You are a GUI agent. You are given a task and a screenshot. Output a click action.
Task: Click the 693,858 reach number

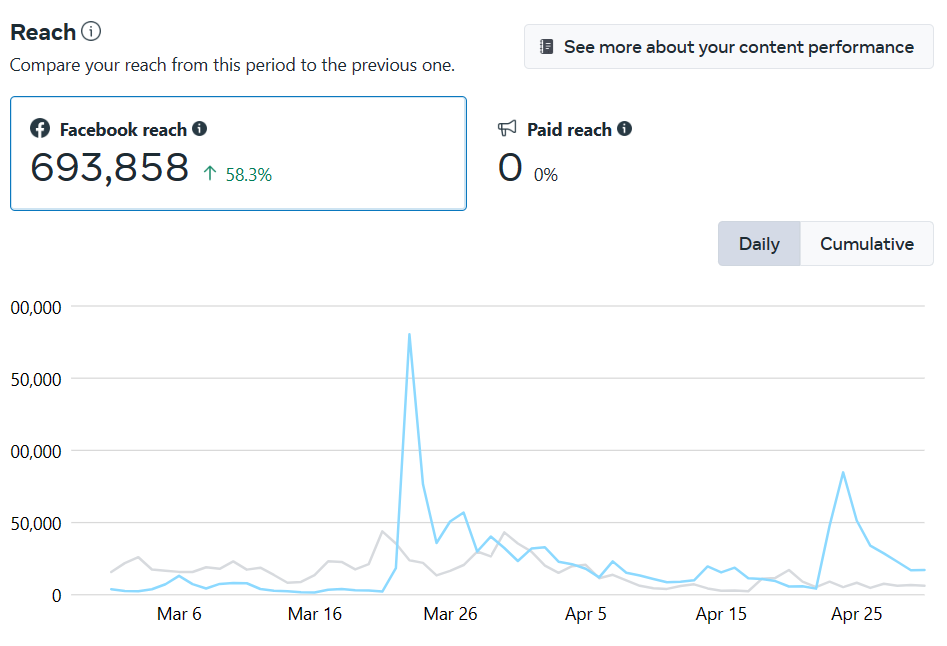point(110,168)
